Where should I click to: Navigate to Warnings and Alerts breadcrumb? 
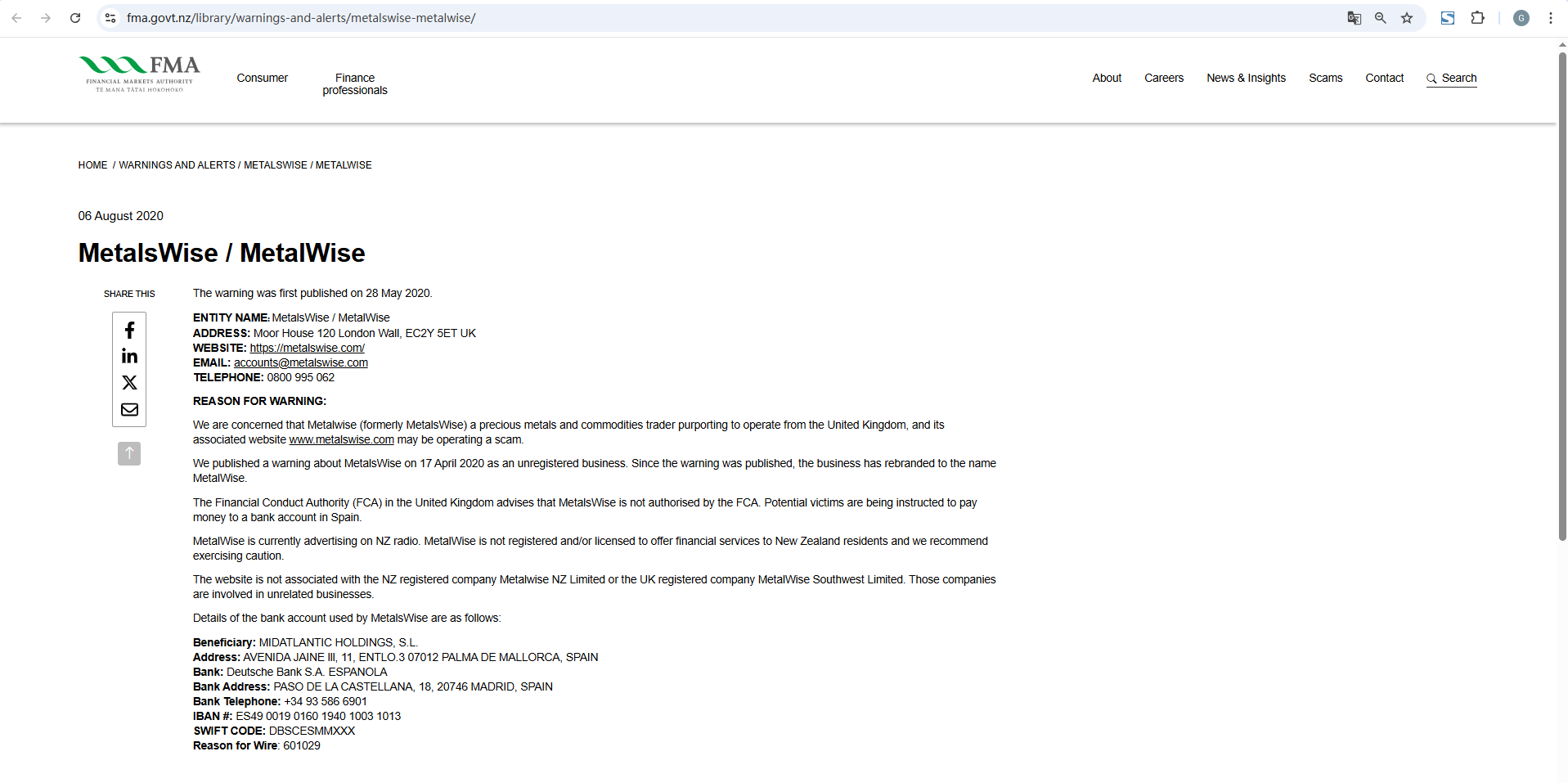(x=177, y=165)
